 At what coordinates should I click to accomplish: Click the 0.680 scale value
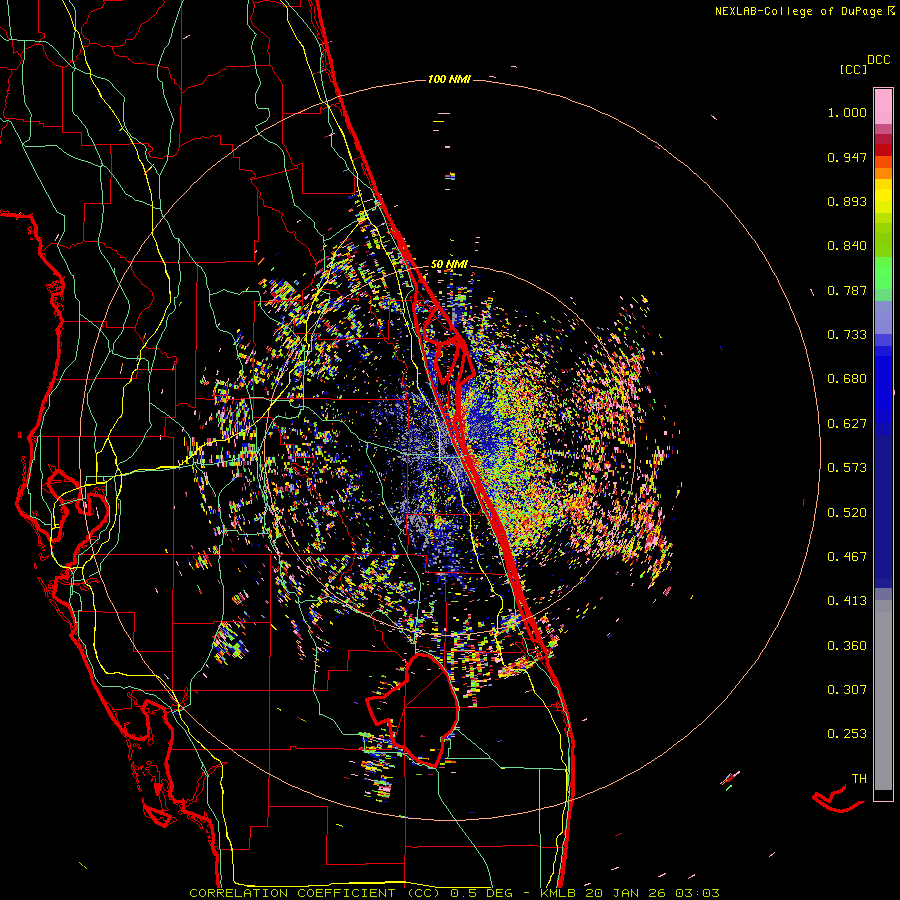pyautogui.click(x=847, y=379)
